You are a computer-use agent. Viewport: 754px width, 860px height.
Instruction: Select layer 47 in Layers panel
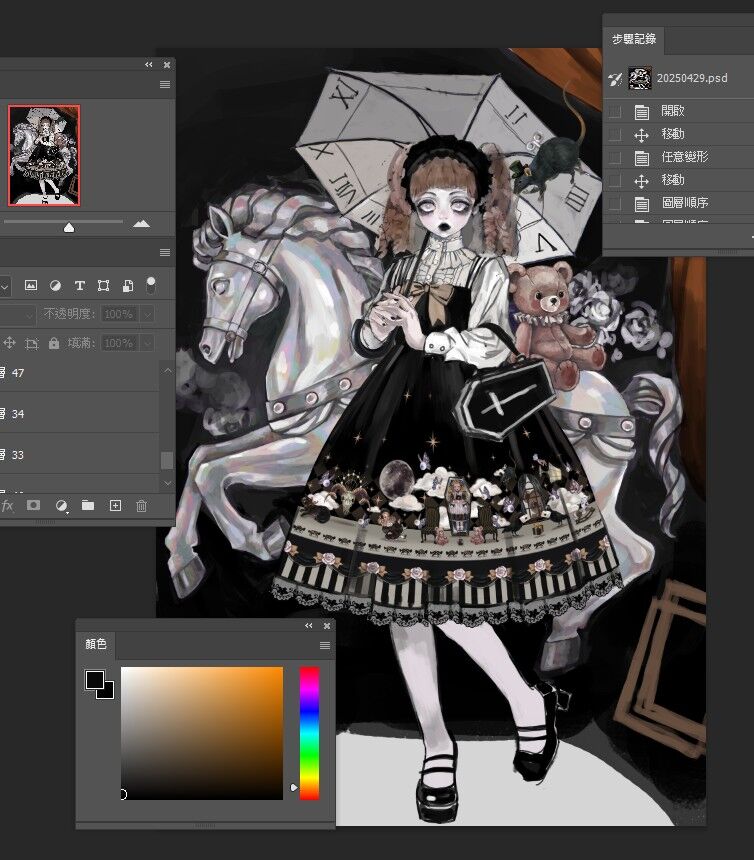[x=80, y=373]
